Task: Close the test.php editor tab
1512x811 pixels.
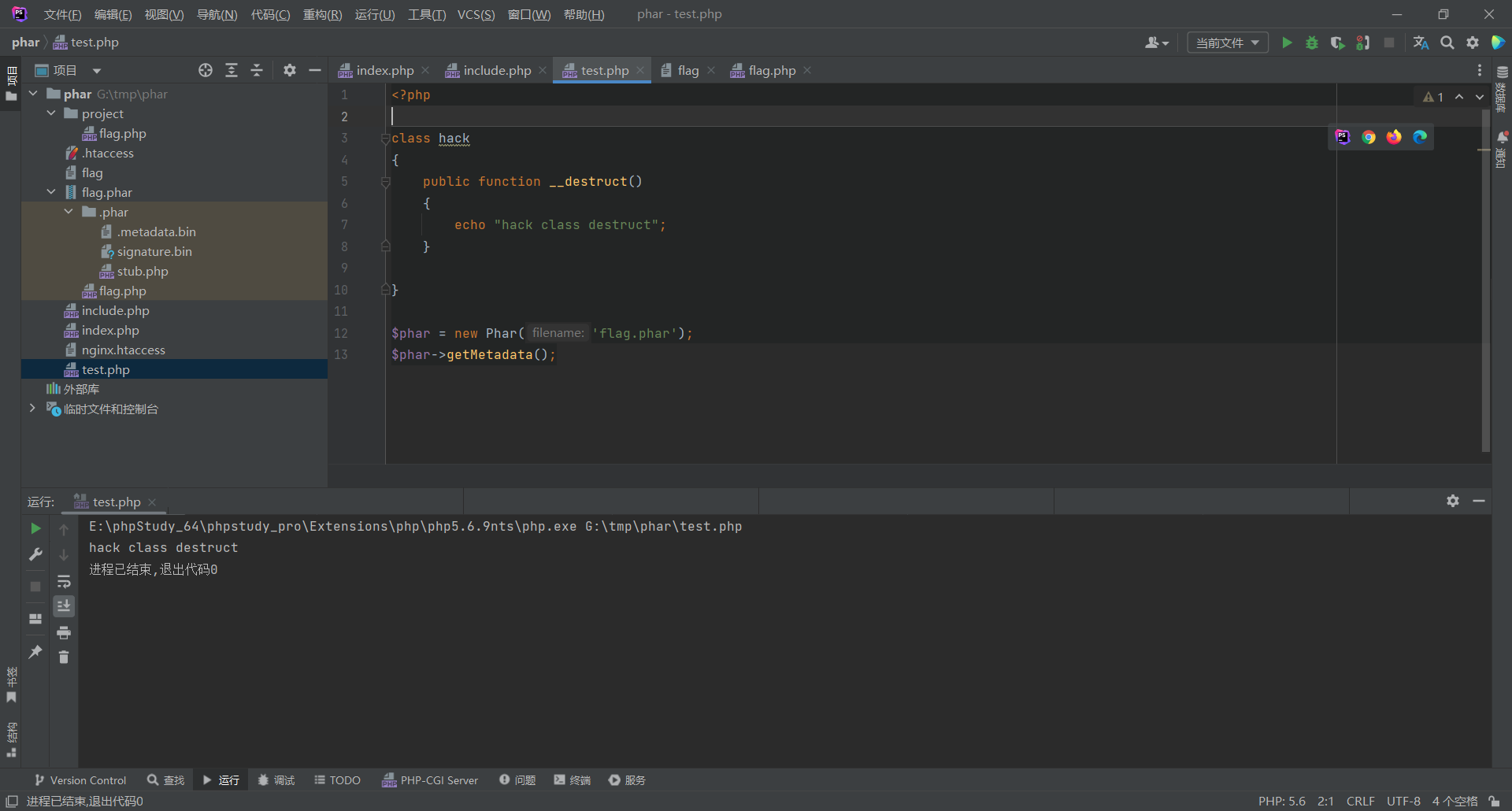Action: (x=640, y=70)
